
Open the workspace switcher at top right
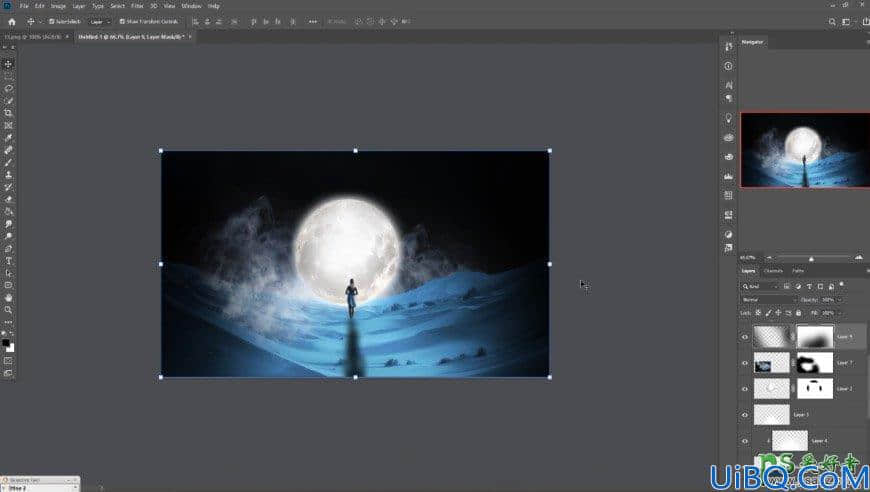click(846, 22)
